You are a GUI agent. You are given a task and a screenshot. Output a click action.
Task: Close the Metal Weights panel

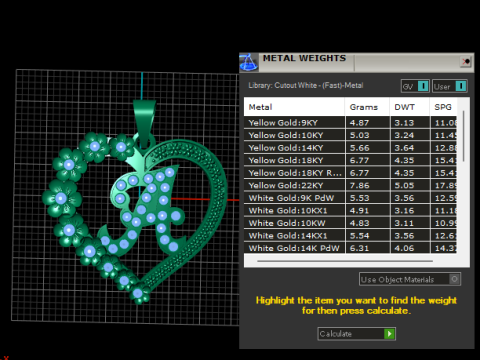tap(466, 62)
